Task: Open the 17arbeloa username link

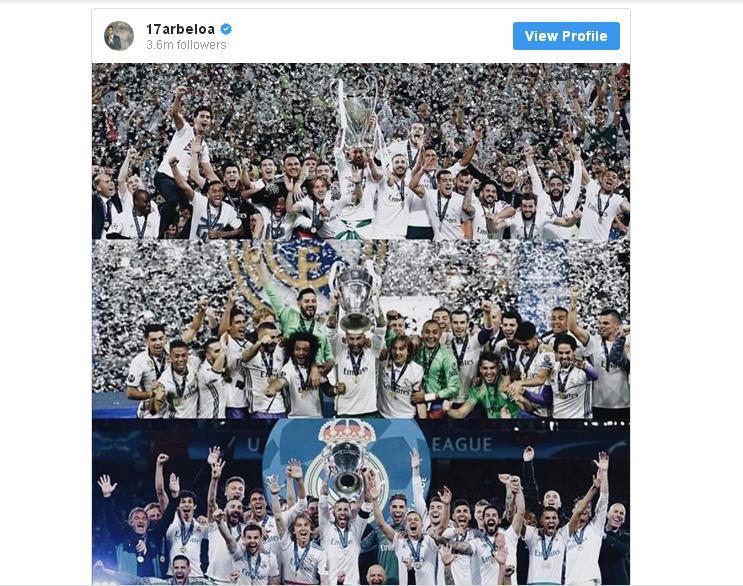Action: click(180, 29)
